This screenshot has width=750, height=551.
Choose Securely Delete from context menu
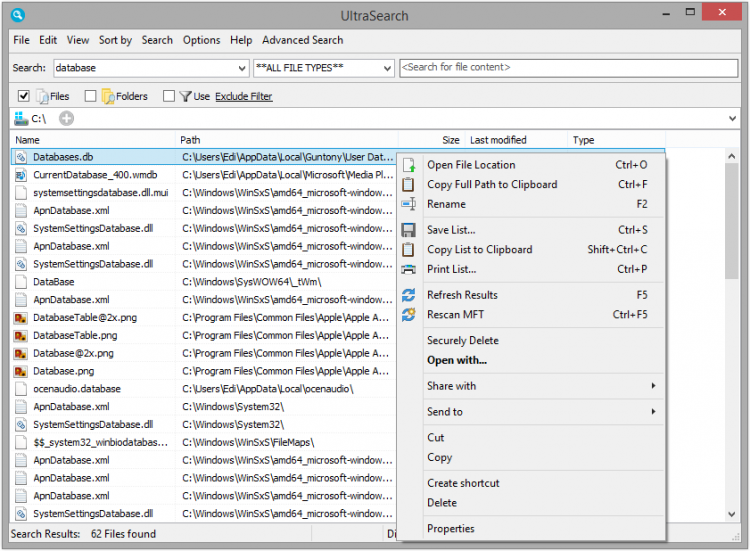click(x=462, y=340)
